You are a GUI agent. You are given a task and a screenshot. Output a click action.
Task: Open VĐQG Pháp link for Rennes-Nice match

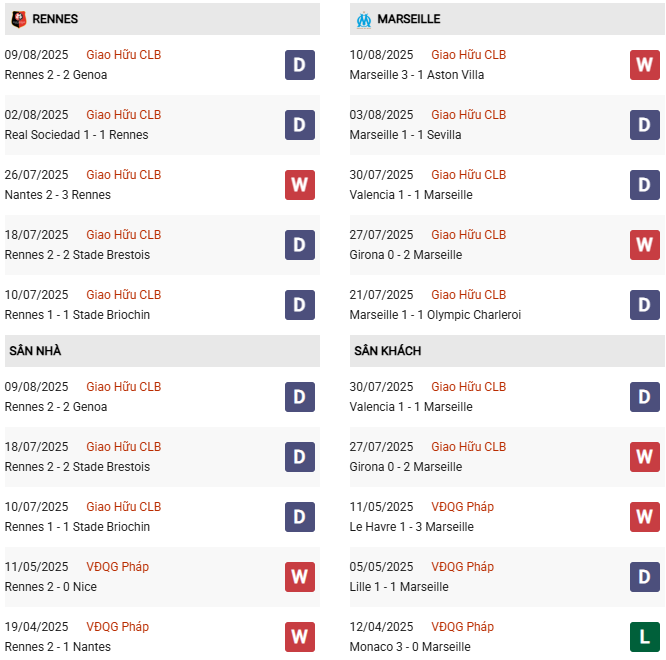[x=117, y=567]
